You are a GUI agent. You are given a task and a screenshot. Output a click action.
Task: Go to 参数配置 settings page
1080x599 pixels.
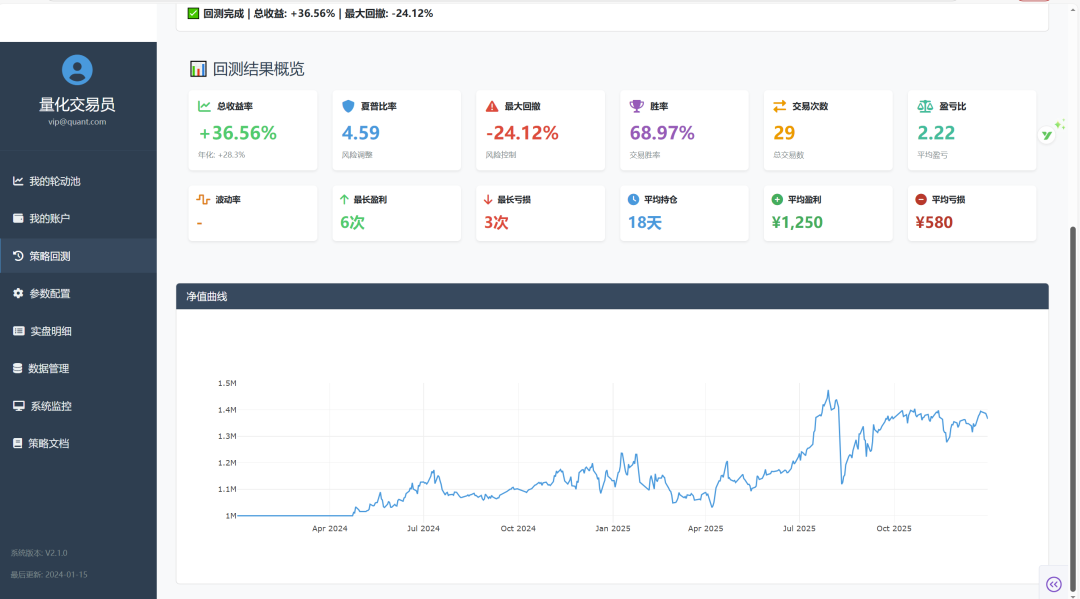[x=49, y=294]
